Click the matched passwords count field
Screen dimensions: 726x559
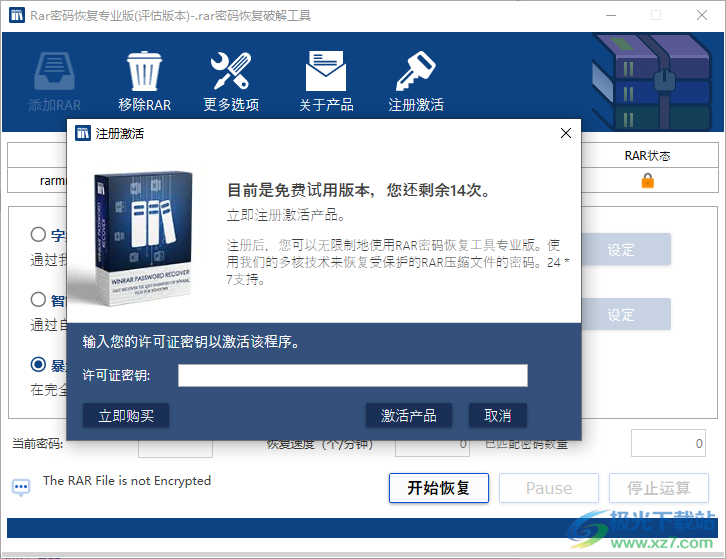(668, 443)
